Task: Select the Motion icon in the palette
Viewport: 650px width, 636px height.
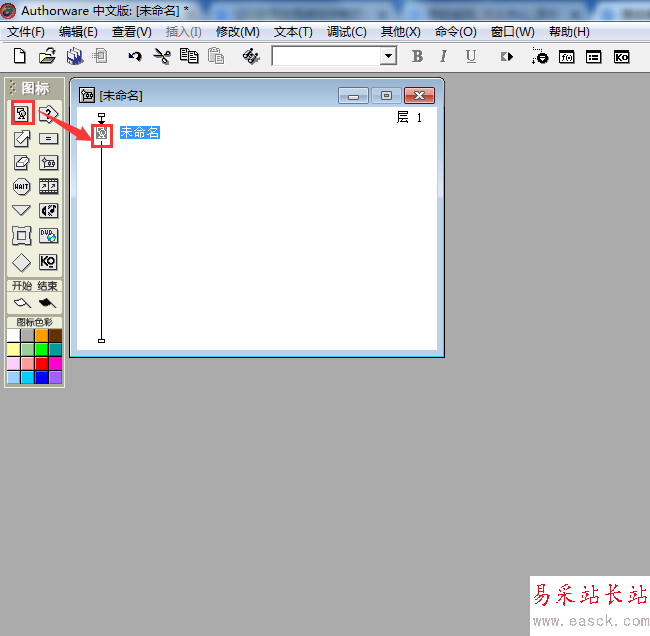Action: pos(22,138)
